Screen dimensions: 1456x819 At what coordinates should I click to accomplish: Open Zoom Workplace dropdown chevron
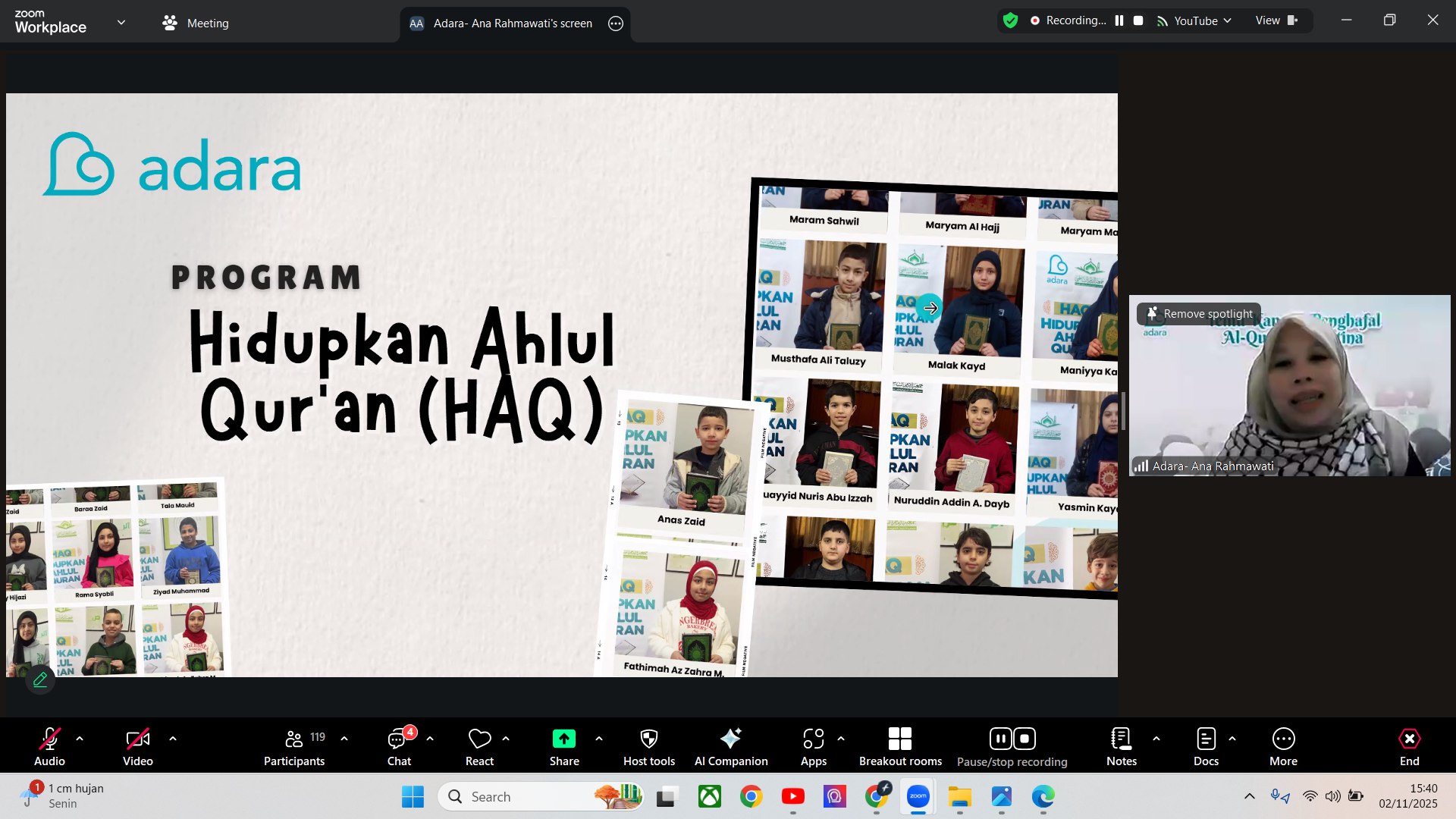(121, 23)
